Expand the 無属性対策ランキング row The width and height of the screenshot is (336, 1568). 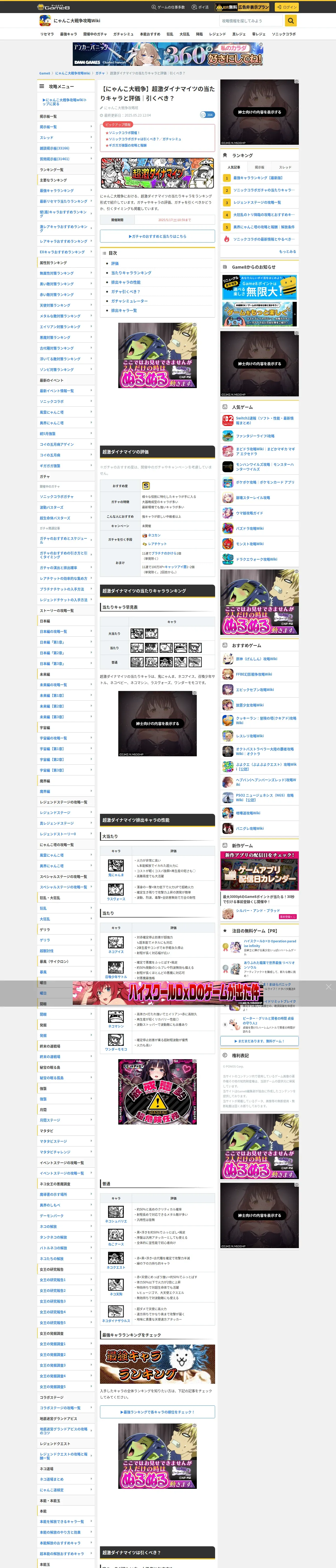pyautogui.click(x=66, y=273)
